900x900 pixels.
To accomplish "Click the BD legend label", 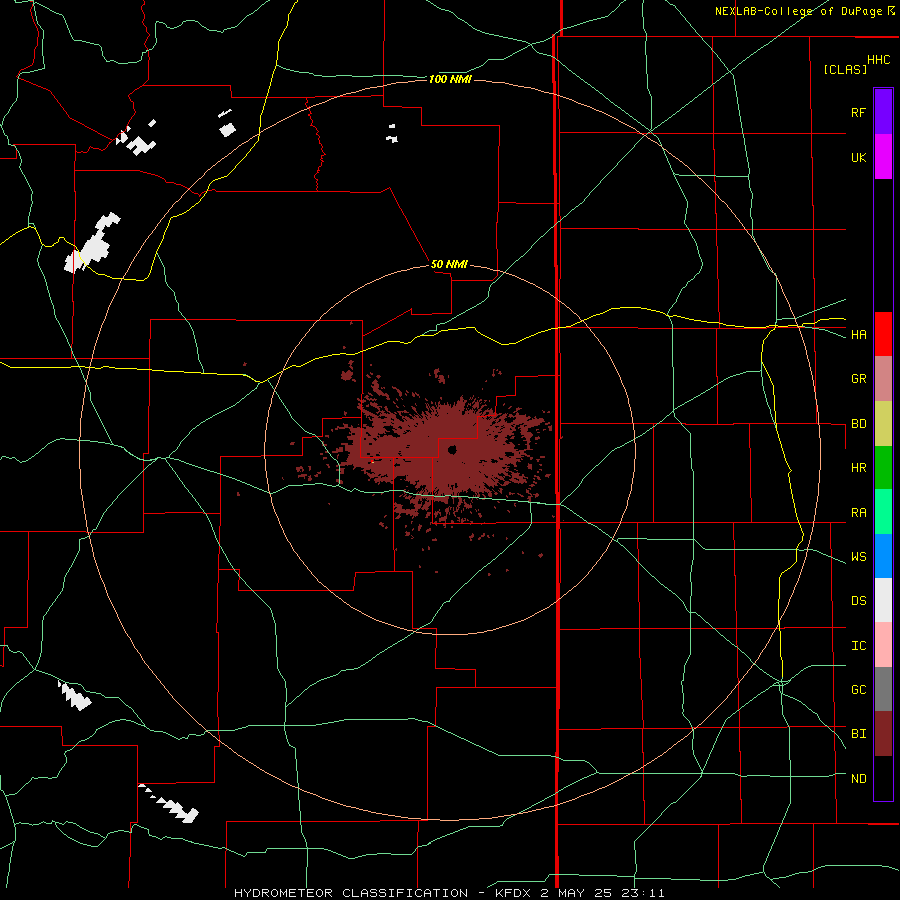I will click(x=858, y=424).
